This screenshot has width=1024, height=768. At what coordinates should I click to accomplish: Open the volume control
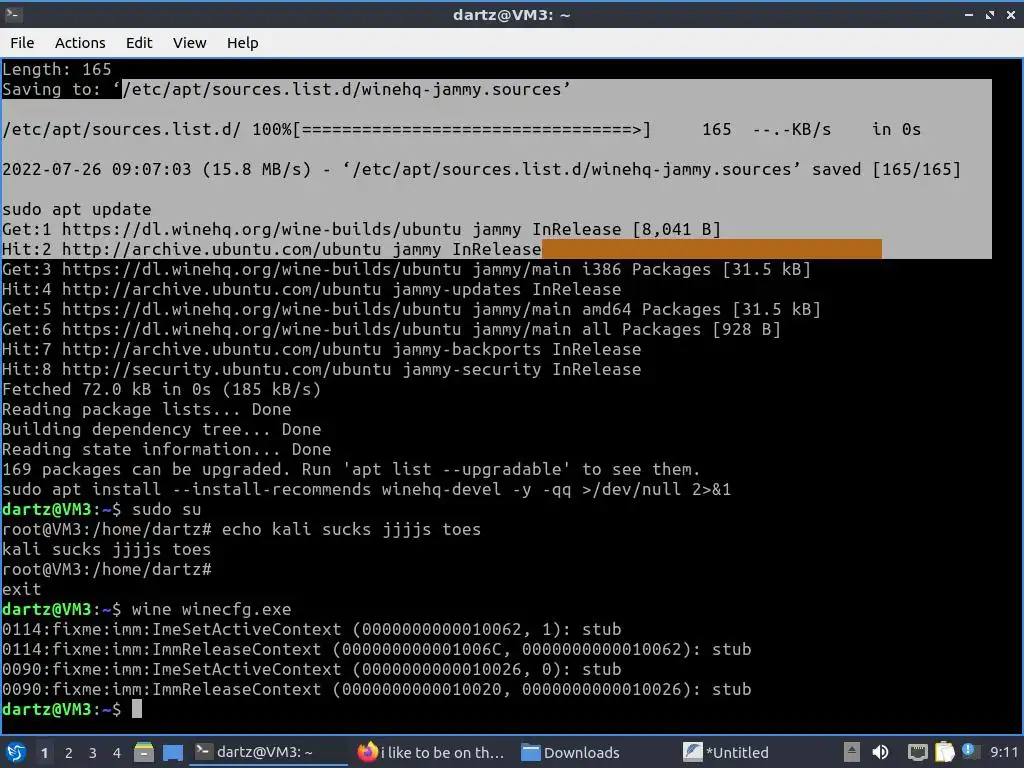click(x=880, y=752)
